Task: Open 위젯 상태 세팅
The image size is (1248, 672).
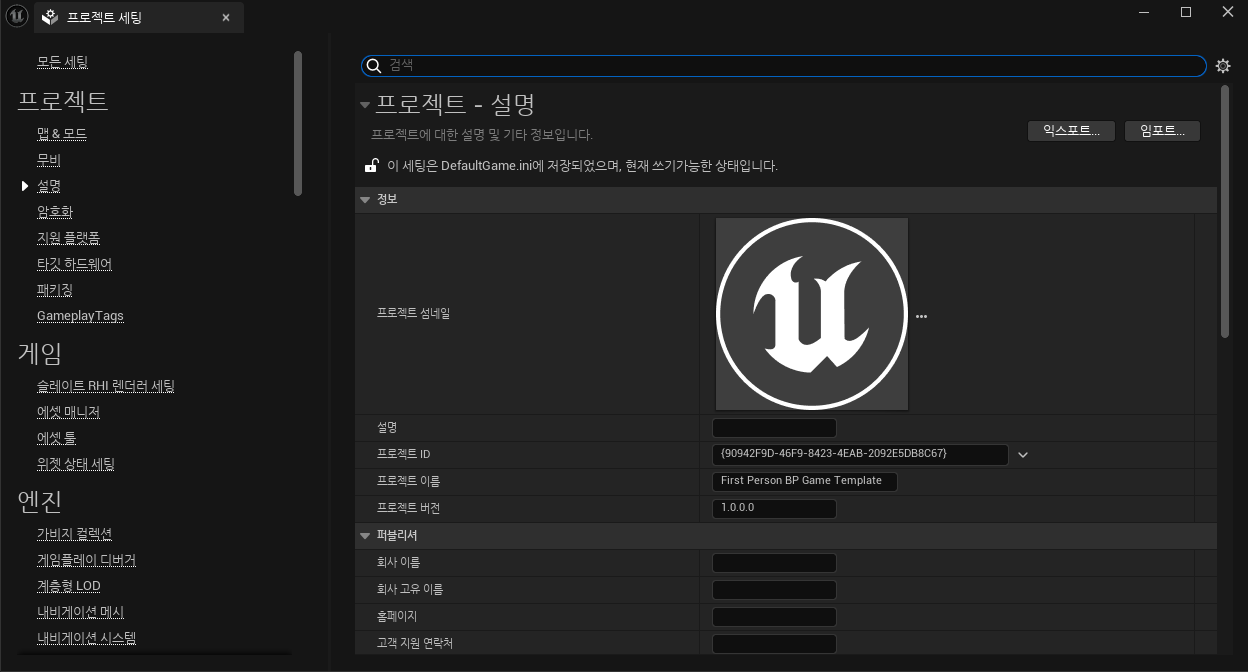Action: click(76, 464)
